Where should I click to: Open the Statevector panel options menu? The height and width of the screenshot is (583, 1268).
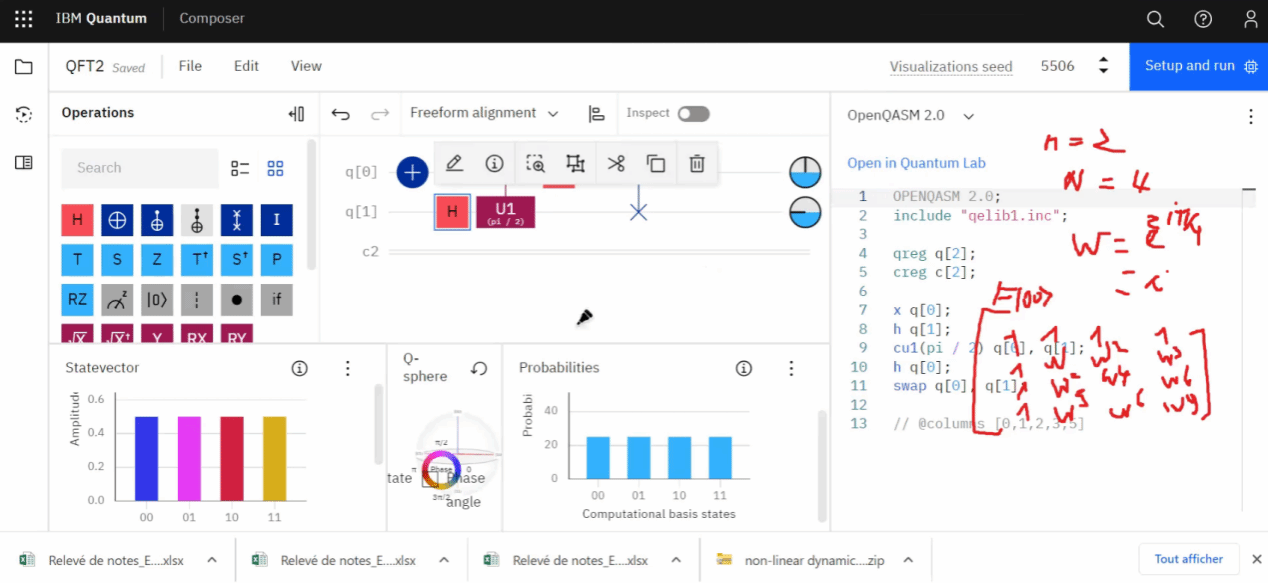[348, 368]
